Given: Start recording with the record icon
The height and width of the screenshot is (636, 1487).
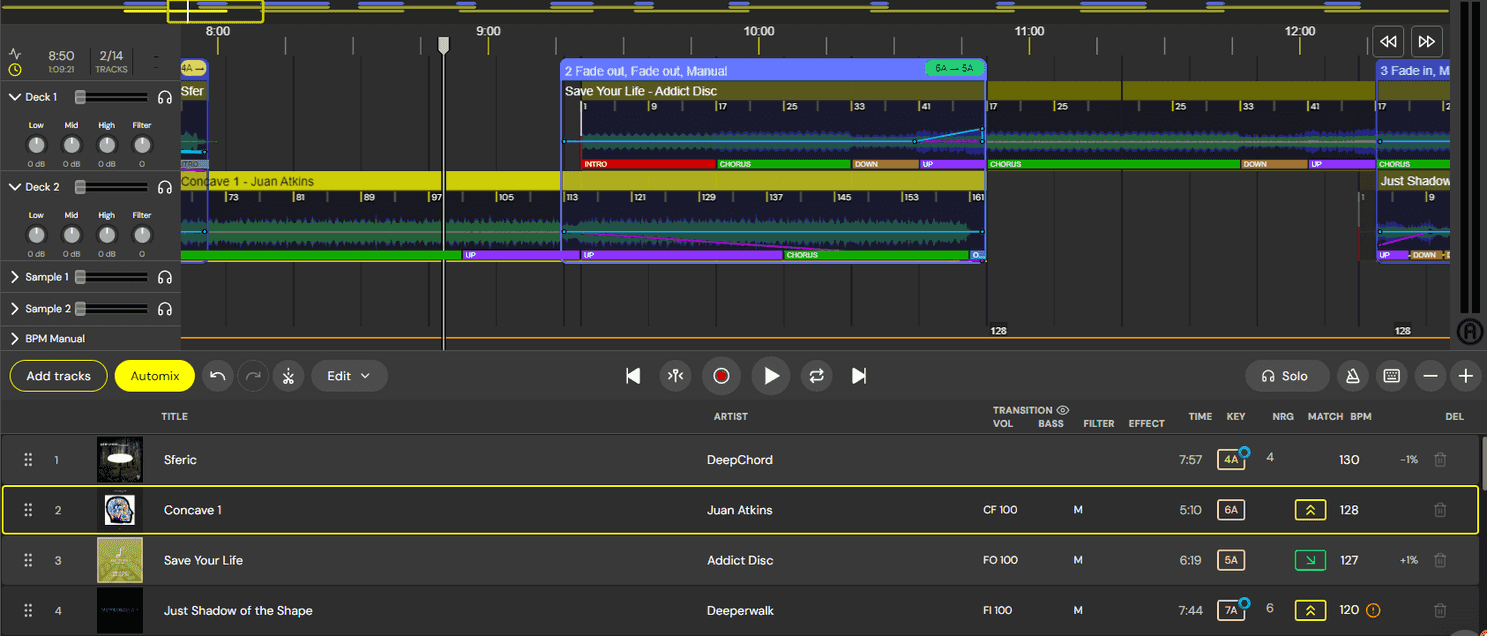Looking at the screenshot, I should click(722, 376).
